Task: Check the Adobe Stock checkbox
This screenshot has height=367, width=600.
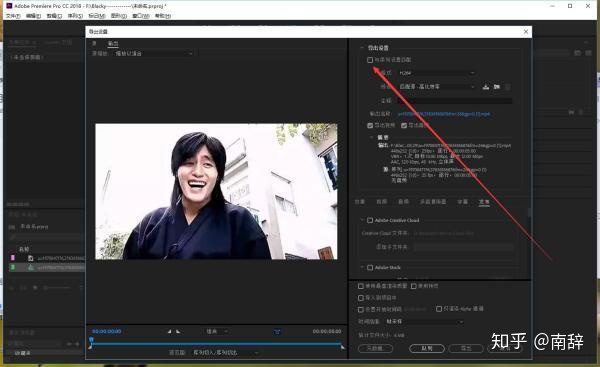Action: (370, 268)
